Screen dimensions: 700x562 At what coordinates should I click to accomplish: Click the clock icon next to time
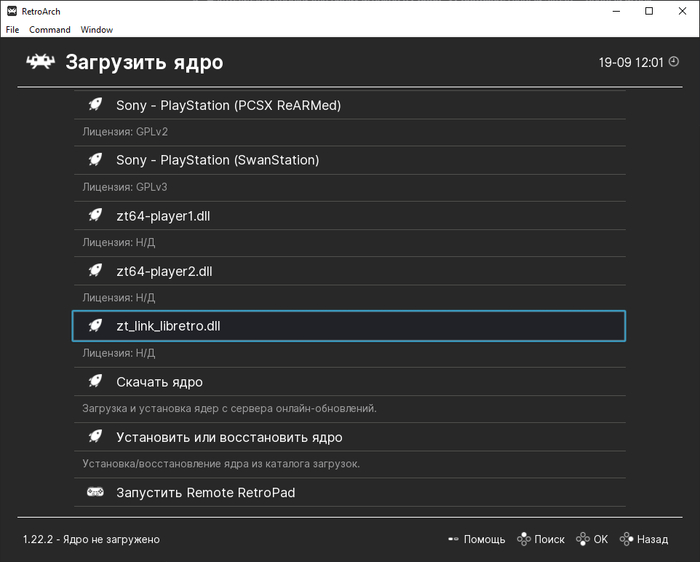(674, 62)
